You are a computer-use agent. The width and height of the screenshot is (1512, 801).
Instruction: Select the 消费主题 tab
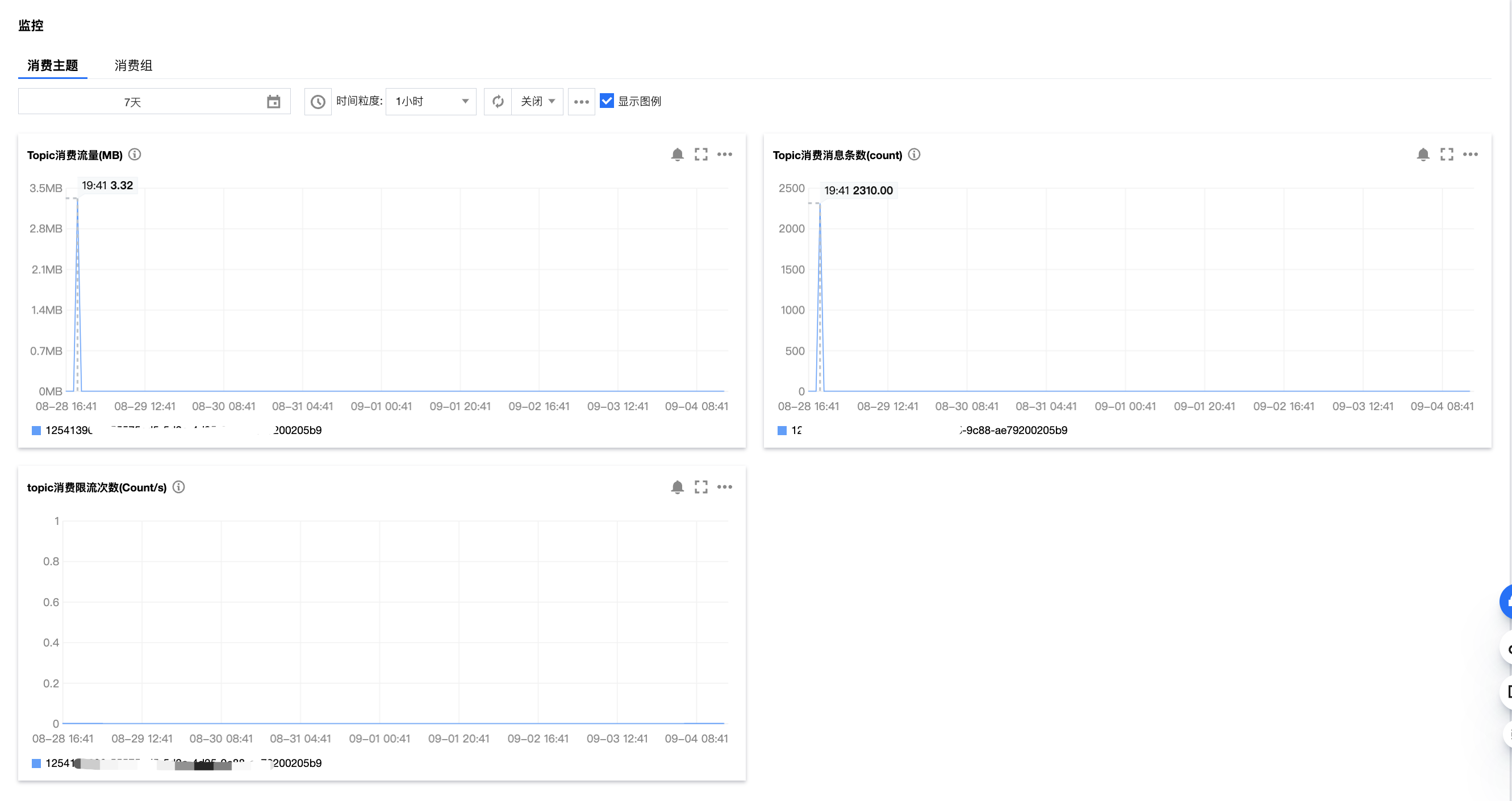click(x=52, y=65)
